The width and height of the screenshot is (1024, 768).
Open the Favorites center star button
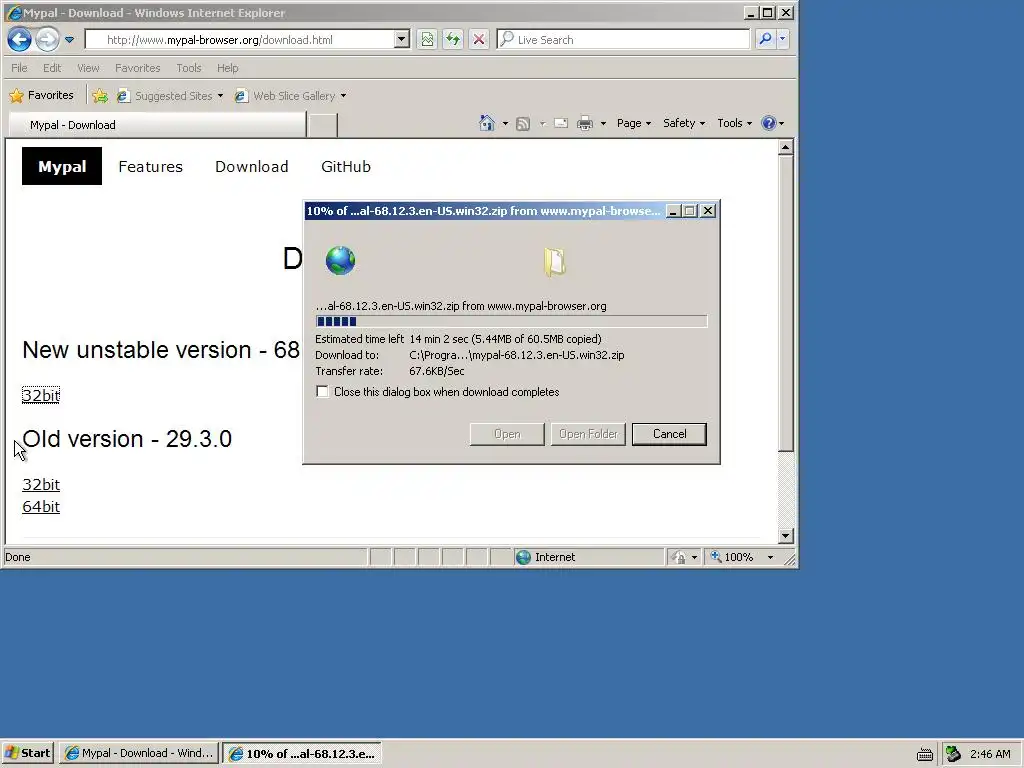41,95
